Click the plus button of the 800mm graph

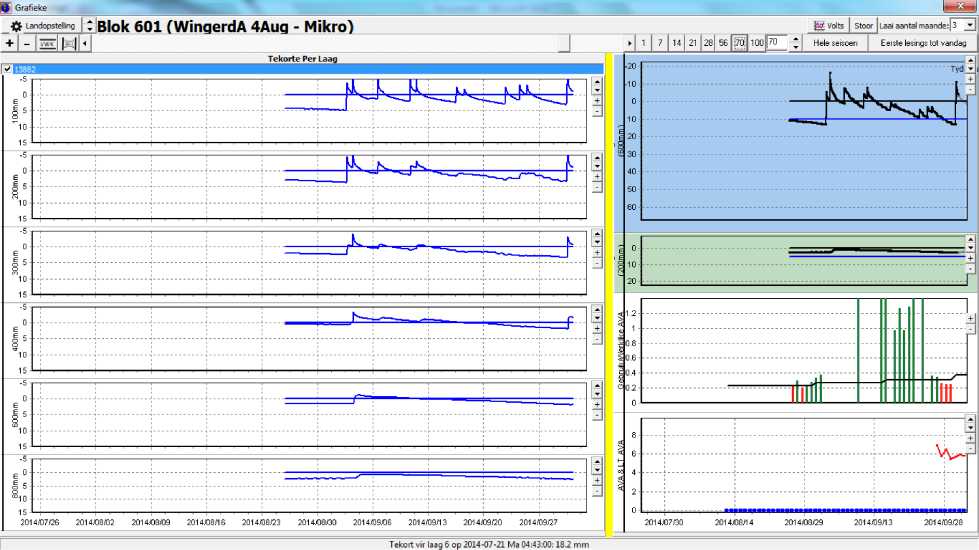coord(597,481)
